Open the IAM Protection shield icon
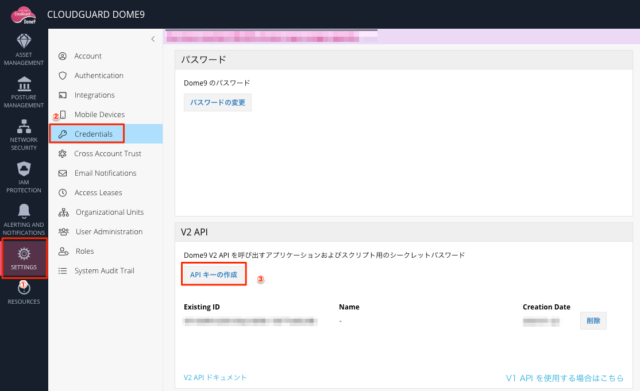 click(24, 169)
